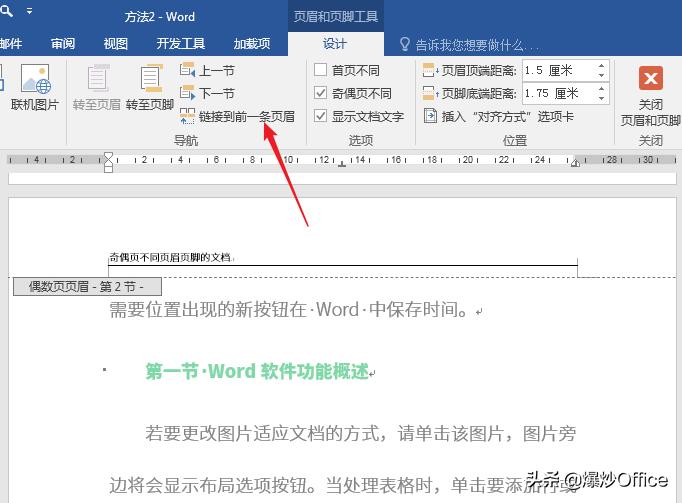
Task: Increase 页脚底端距离 with up arrow
Action: [601, 89]
